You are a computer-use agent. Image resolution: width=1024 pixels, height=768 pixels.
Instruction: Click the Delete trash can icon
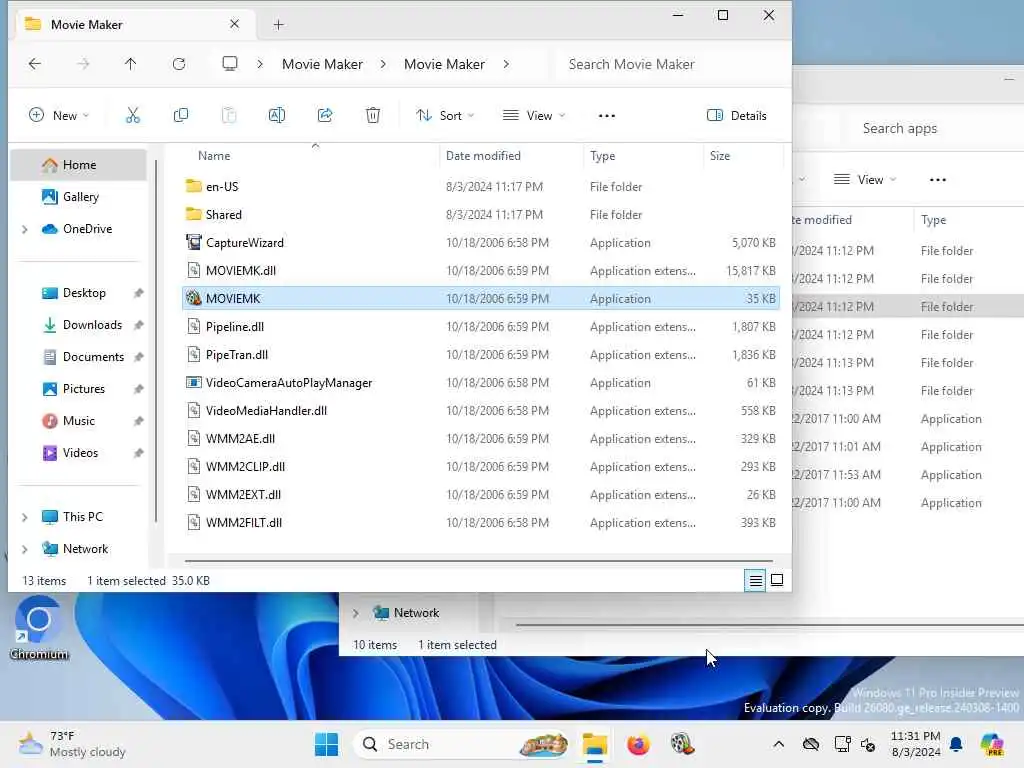373,116
